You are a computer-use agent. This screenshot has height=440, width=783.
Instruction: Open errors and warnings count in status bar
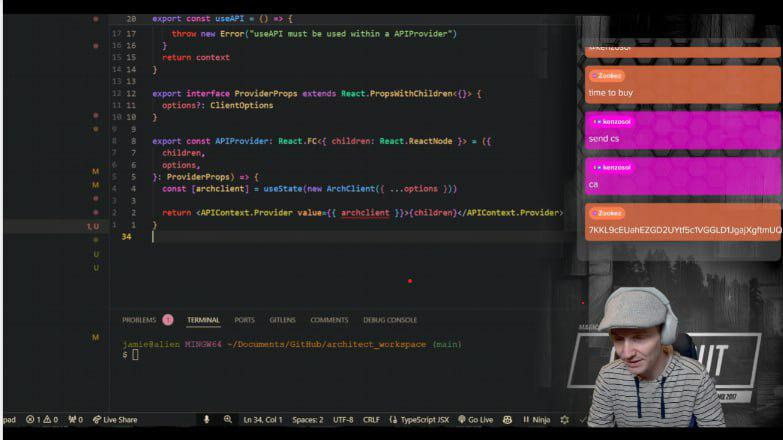(42, 420)
